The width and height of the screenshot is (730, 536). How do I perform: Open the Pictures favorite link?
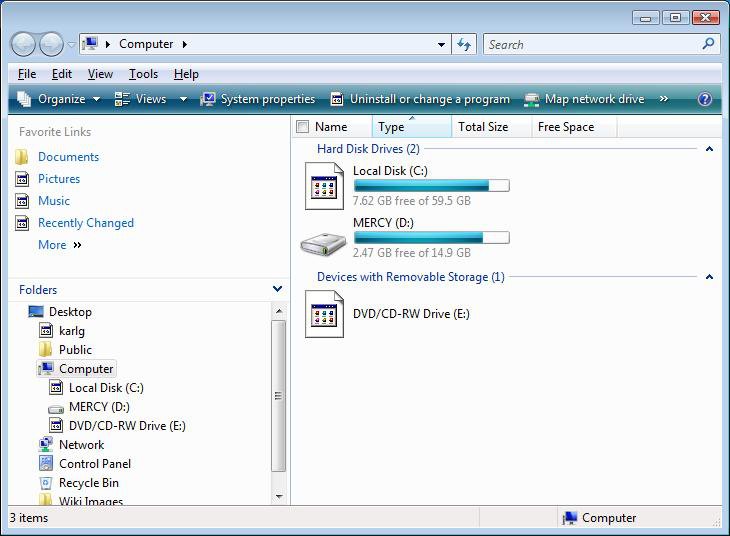[x=59, y=179]
